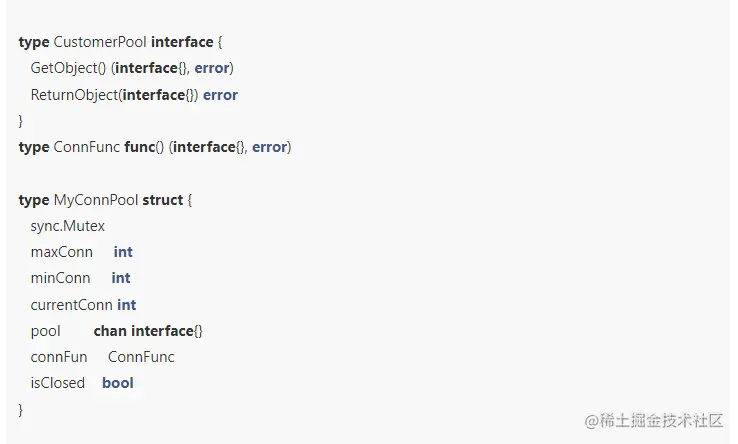Click the bool type keyword
The width and height of the screenshot is (738, 444).
coord(118,383)
